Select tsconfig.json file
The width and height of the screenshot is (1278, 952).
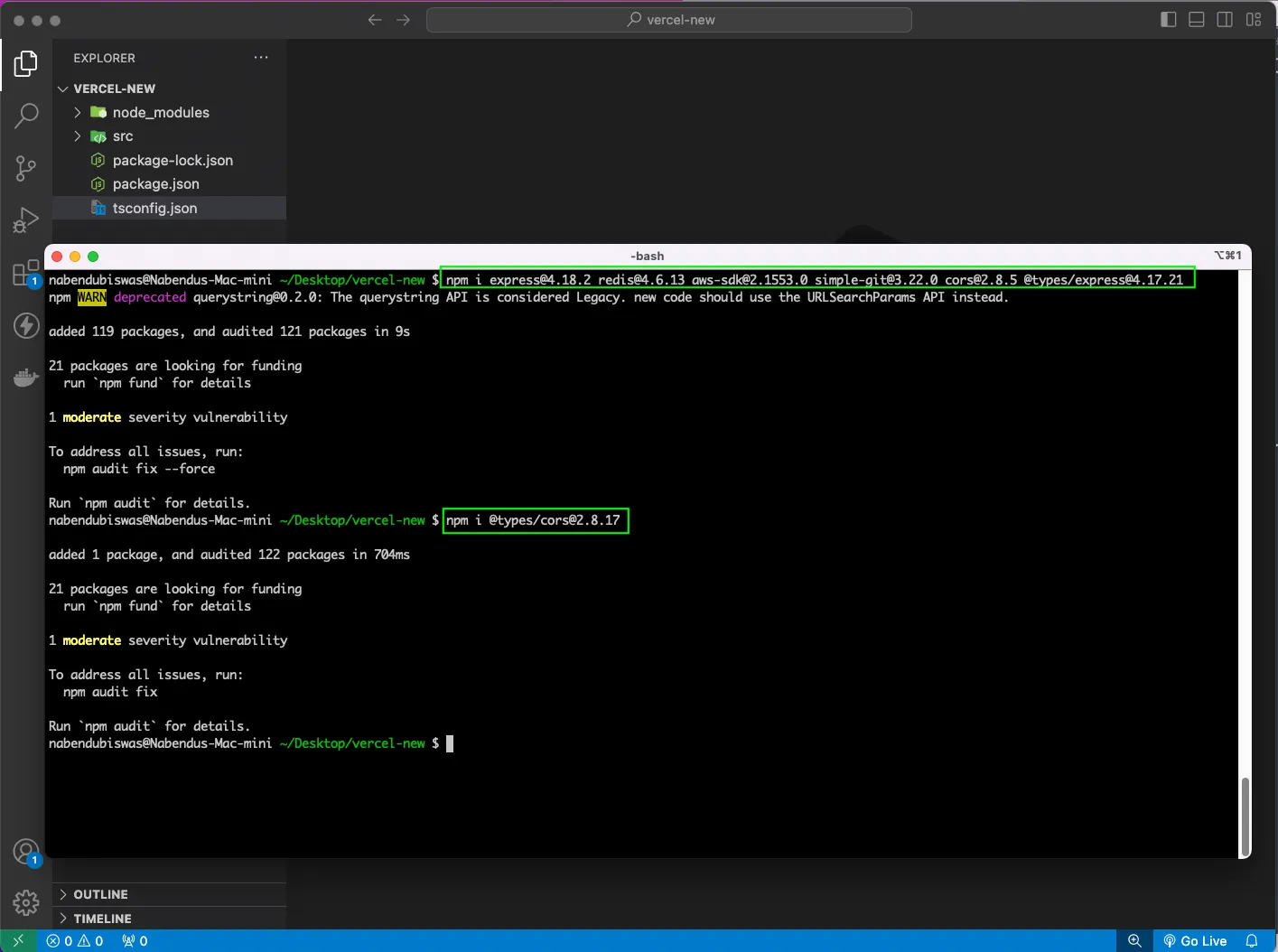tap(170, 209)
